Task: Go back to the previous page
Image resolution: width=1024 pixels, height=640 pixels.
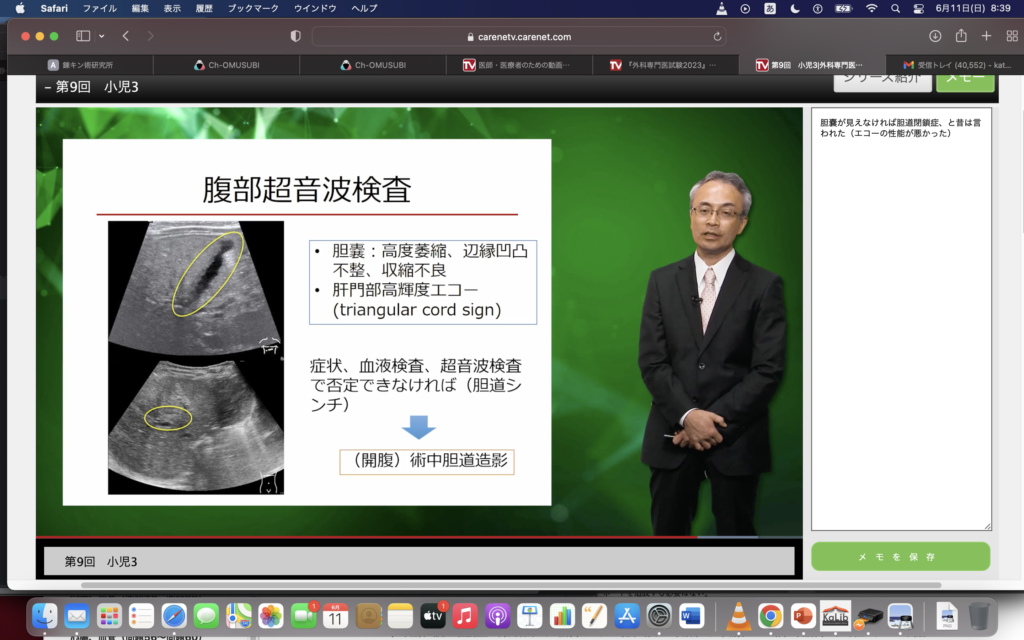Action: pyautogui.click(x=126, y=36)
